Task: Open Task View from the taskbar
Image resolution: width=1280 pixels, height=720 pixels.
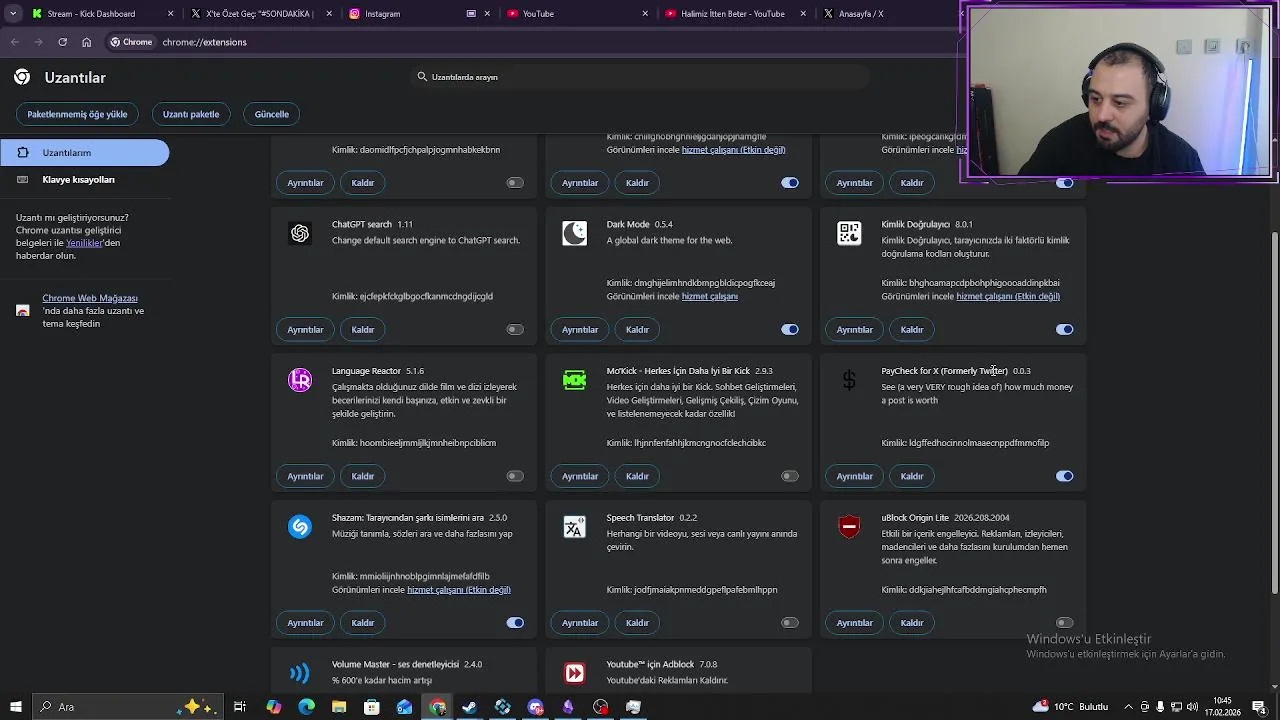Action: [240, 707]
